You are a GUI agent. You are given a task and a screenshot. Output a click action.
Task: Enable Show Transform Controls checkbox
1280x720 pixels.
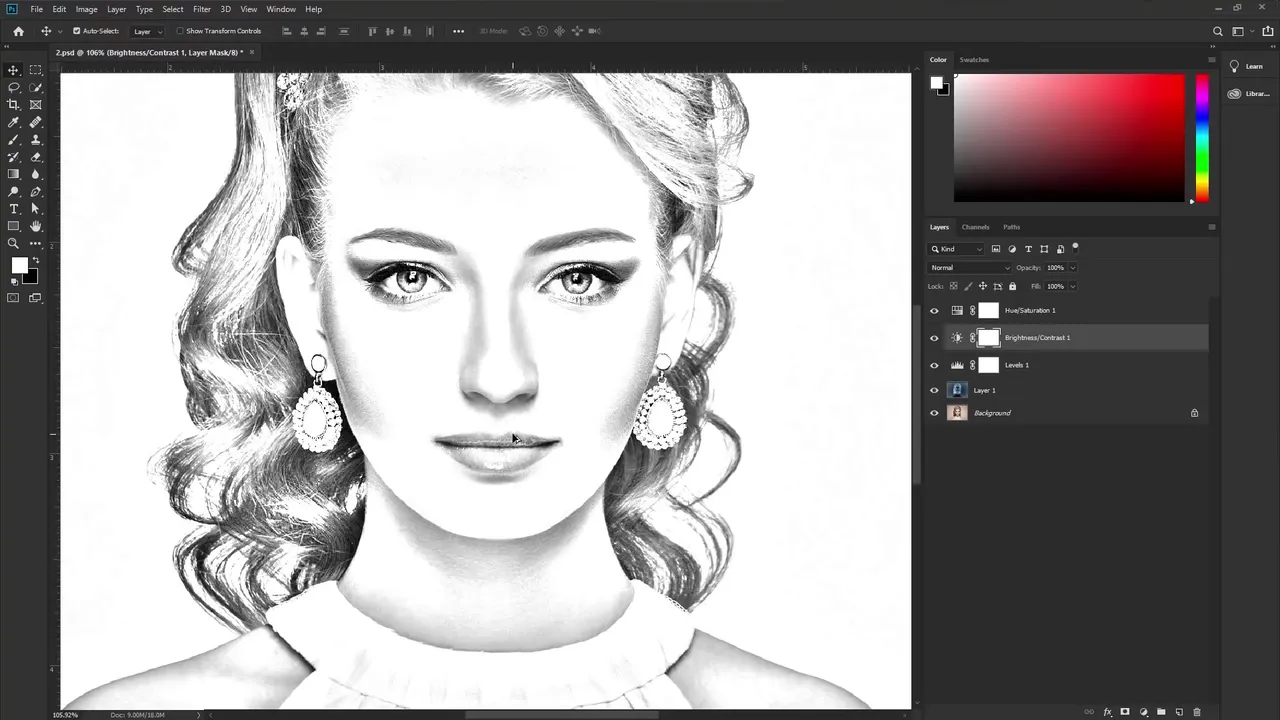pos(180,31)
